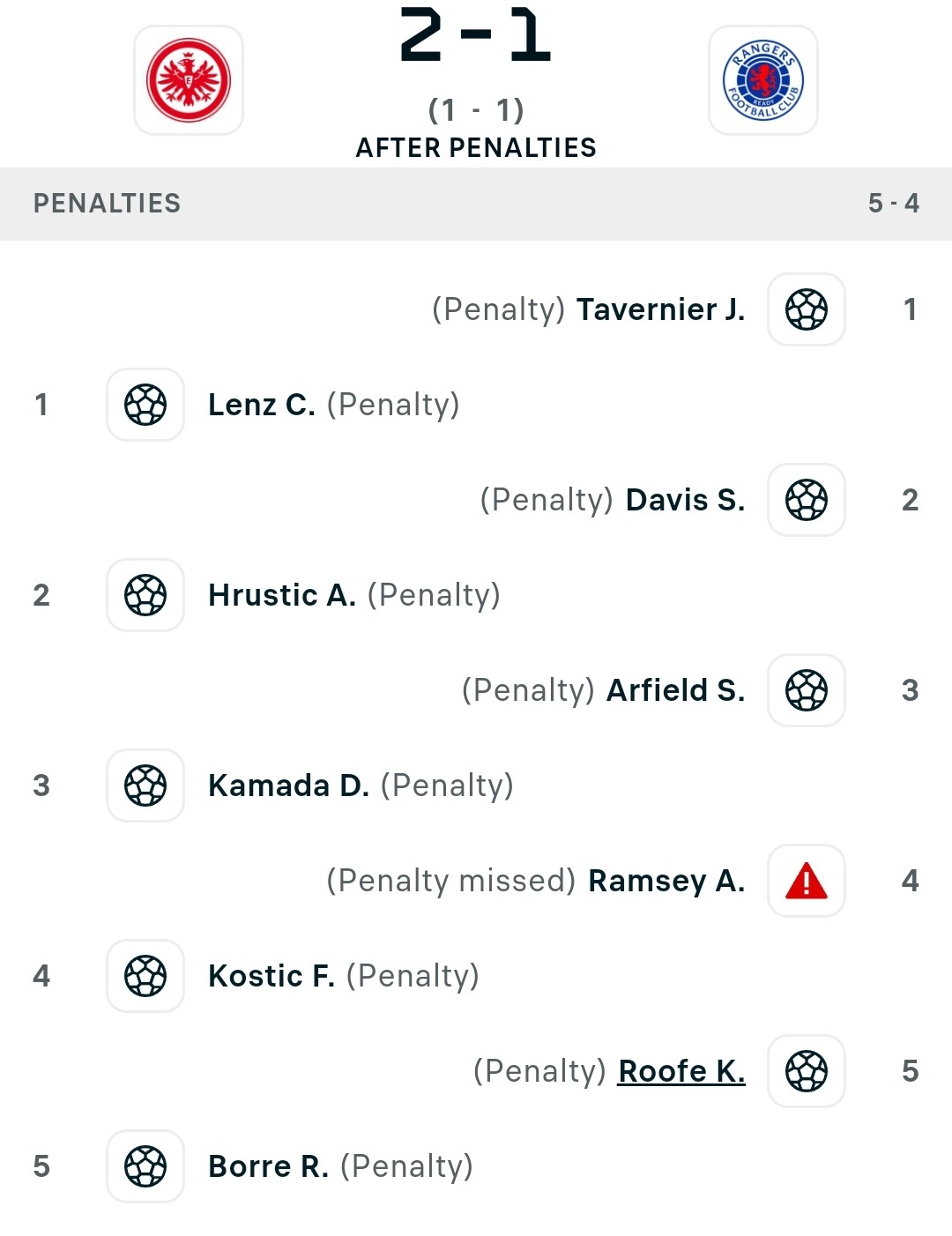Click the ball icon beside Roofe K.
Viewport: 952px width, 1236px height.
click(807, 1071)
